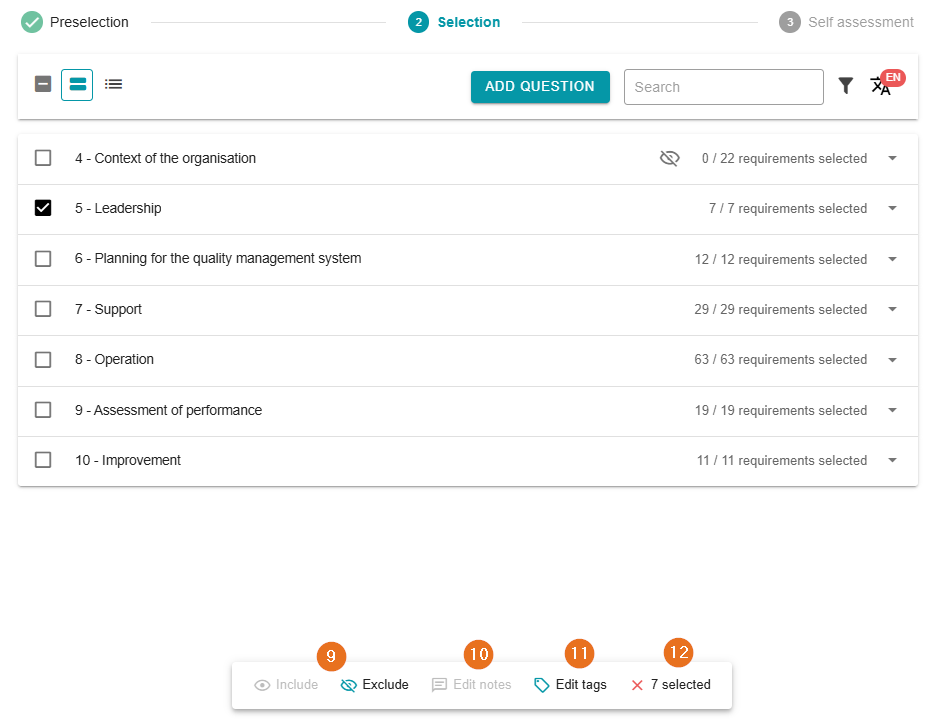Expand the 7 - Support section
934x726 pixels.
[893, 309]
